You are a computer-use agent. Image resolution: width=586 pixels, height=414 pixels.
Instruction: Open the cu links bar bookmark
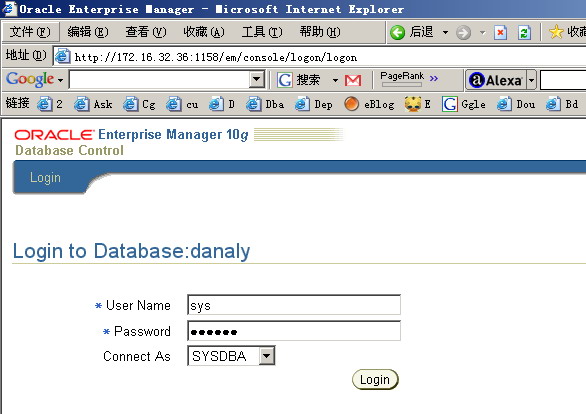(182, 104)
